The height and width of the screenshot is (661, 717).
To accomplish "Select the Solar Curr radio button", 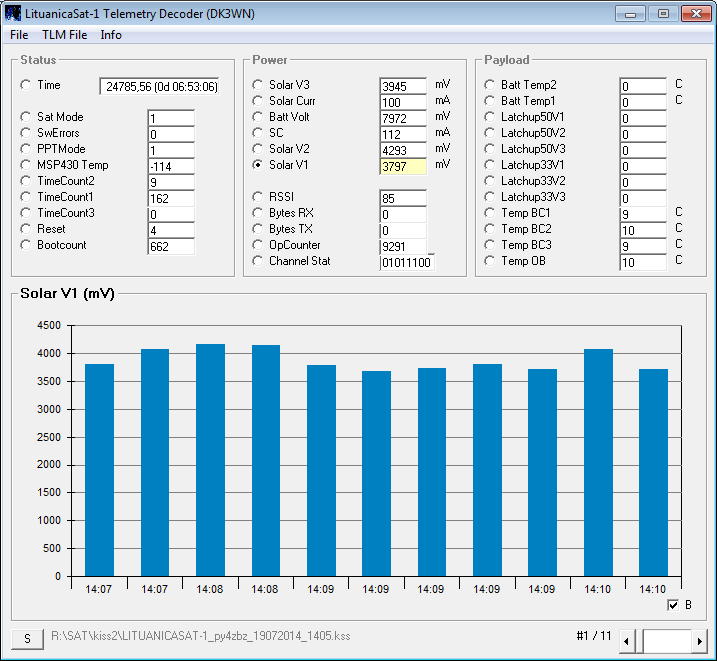I will click(258, 101).
